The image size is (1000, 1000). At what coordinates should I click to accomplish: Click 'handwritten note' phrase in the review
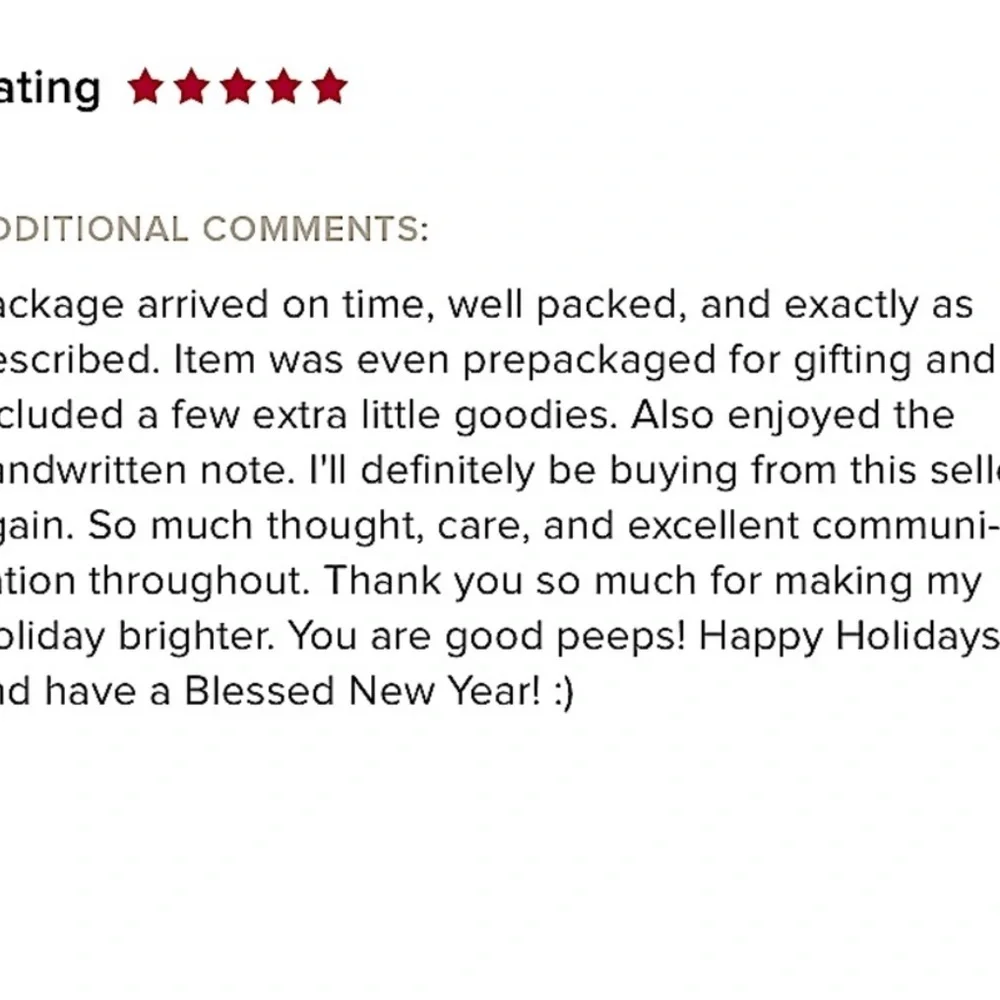click(147, 471)
